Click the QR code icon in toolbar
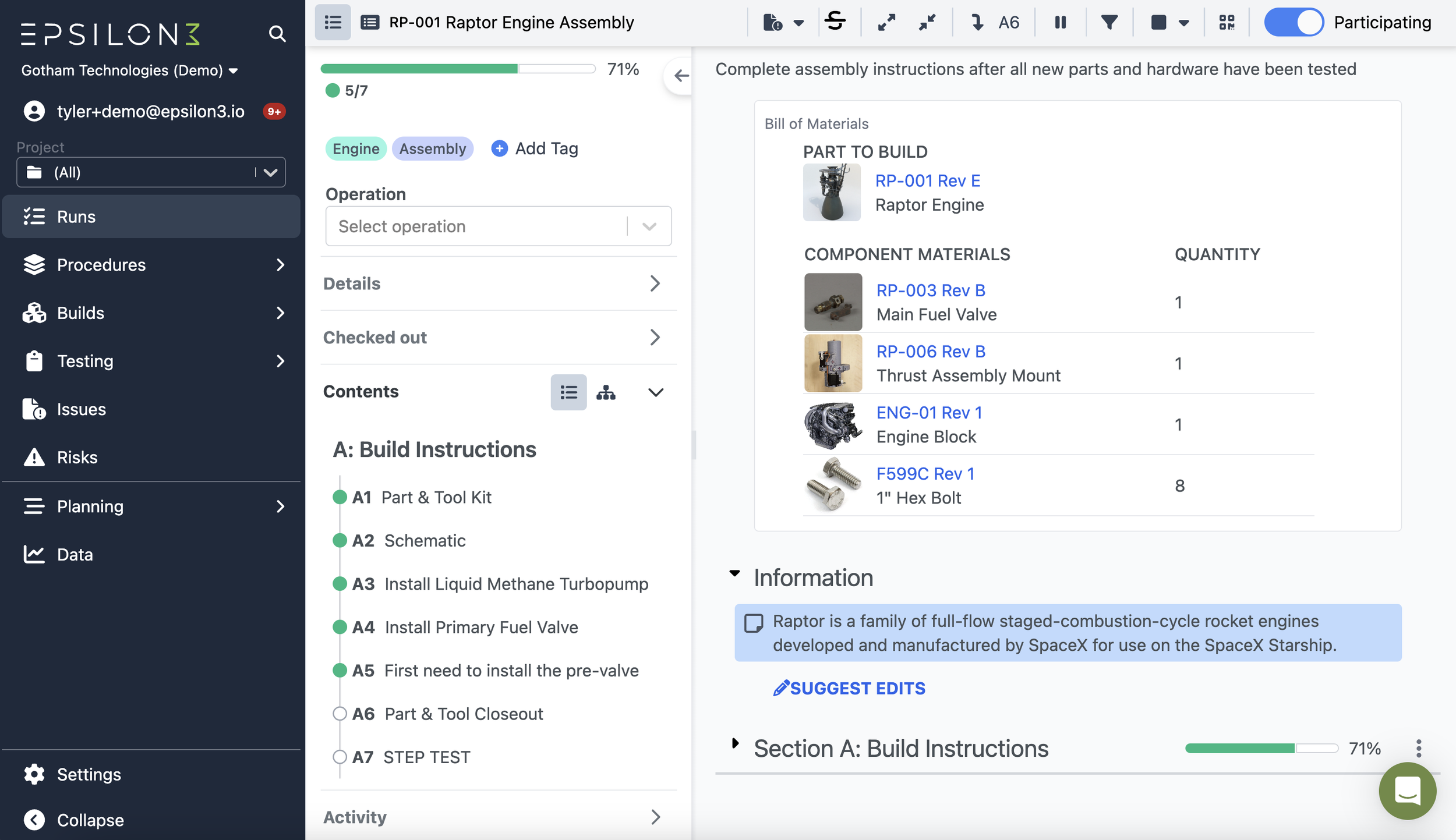 1227,23
